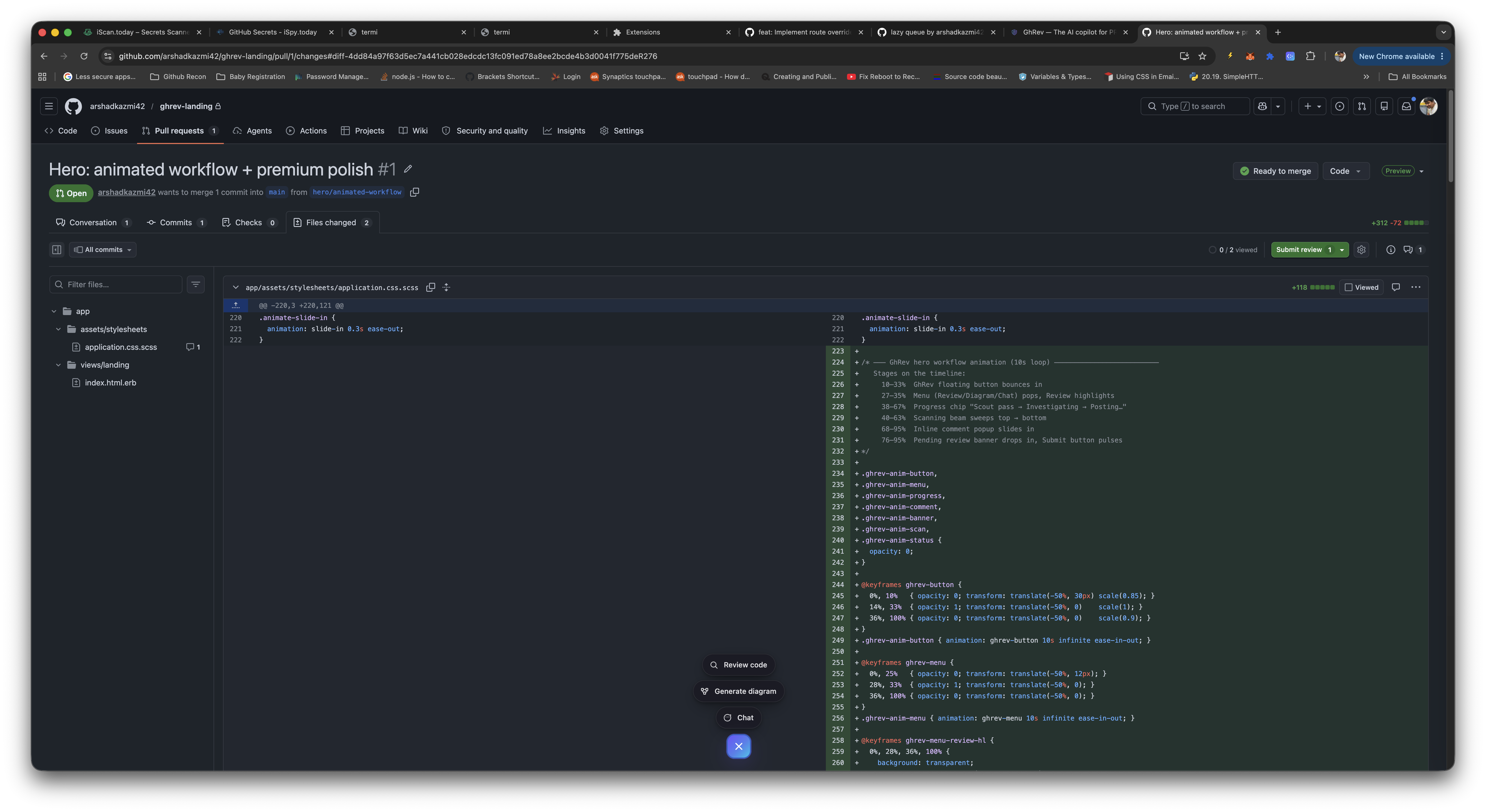Edit the pull request title pencil icon
This screenshot has height=812, width=1486.
pos(408,169)
